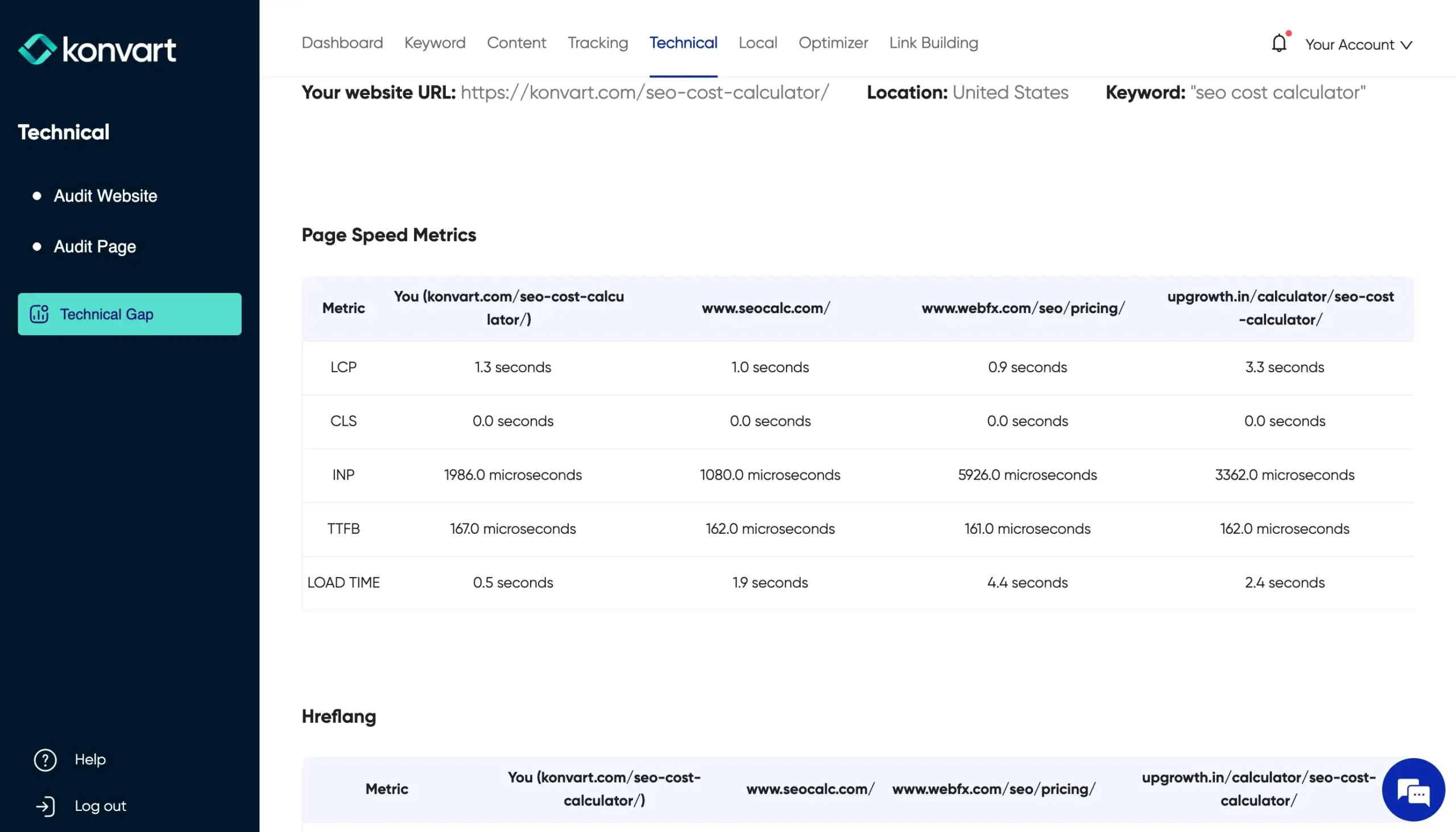This screenshot has width=1456, height=832.
Task: Click the www.seocalc.com/ header in Hreflang table
Action: pos(810,789)
